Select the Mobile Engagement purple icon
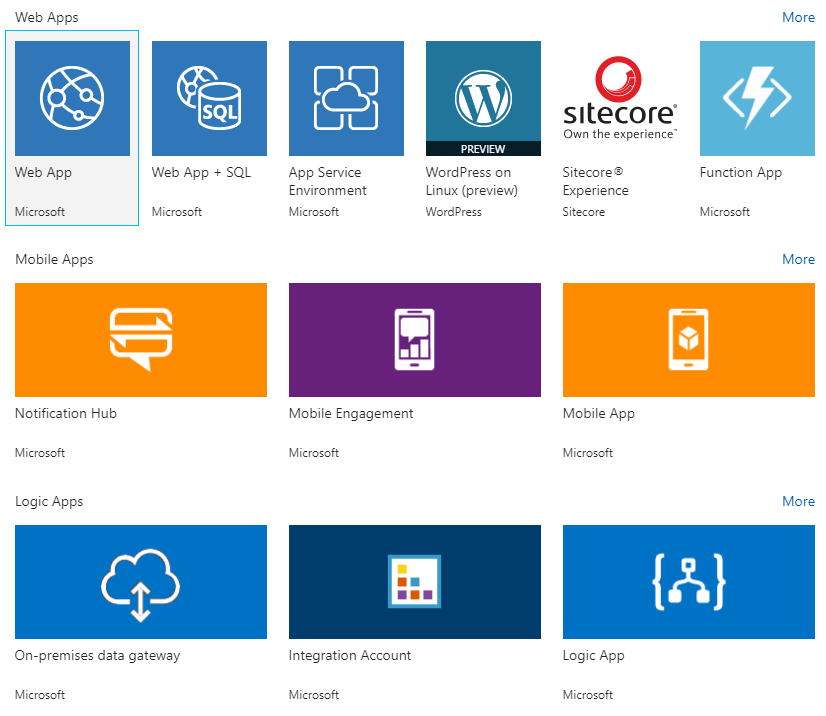826x716 pixels. [x=415, y=340]
